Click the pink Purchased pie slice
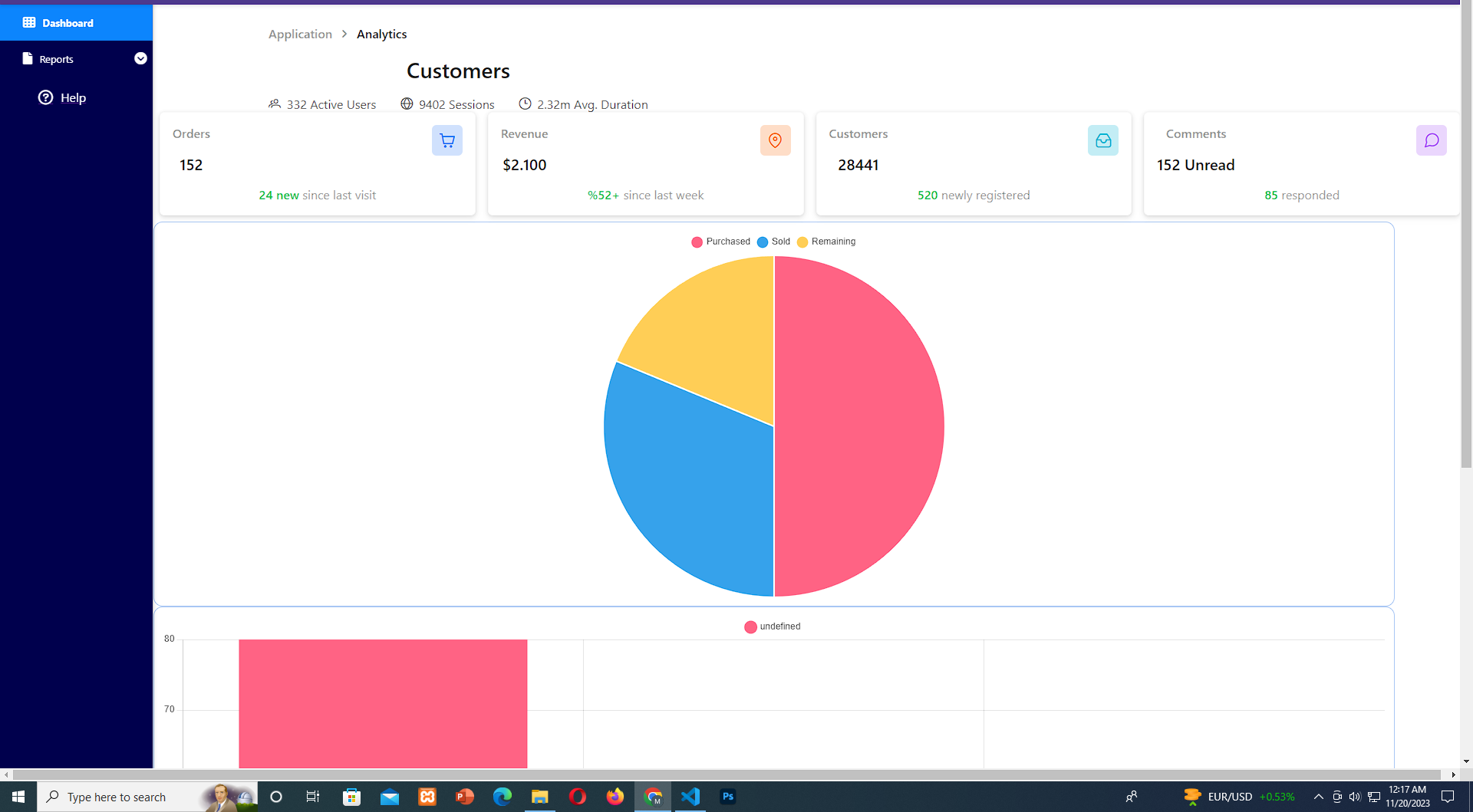The image size is (1473, 812). [859, 426]
